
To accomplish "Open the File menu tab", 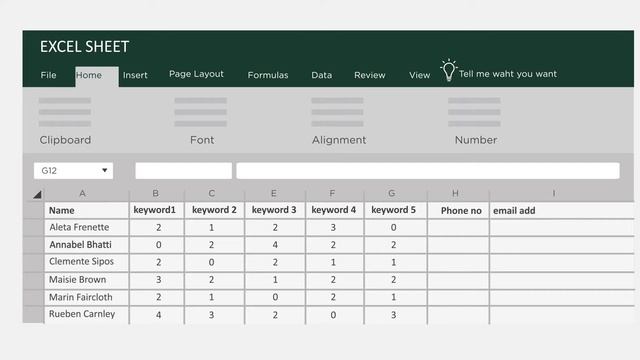I will 48,75.
